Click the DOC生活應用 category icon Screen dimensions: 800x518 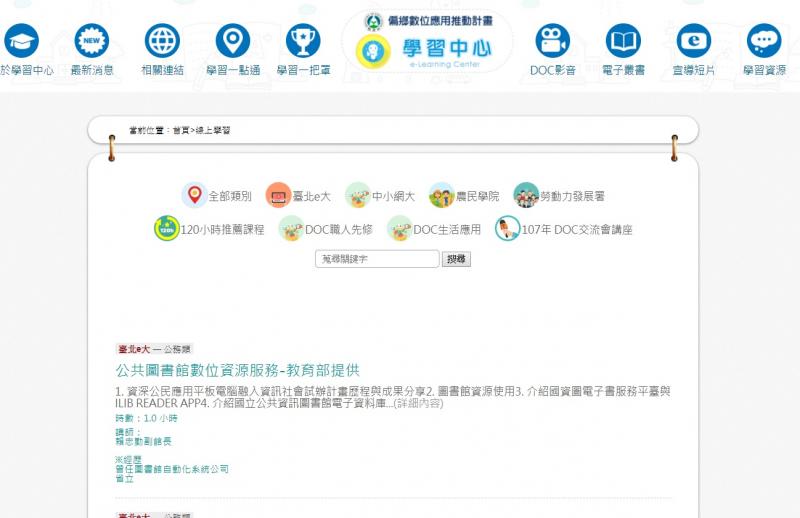coord(399,228)
